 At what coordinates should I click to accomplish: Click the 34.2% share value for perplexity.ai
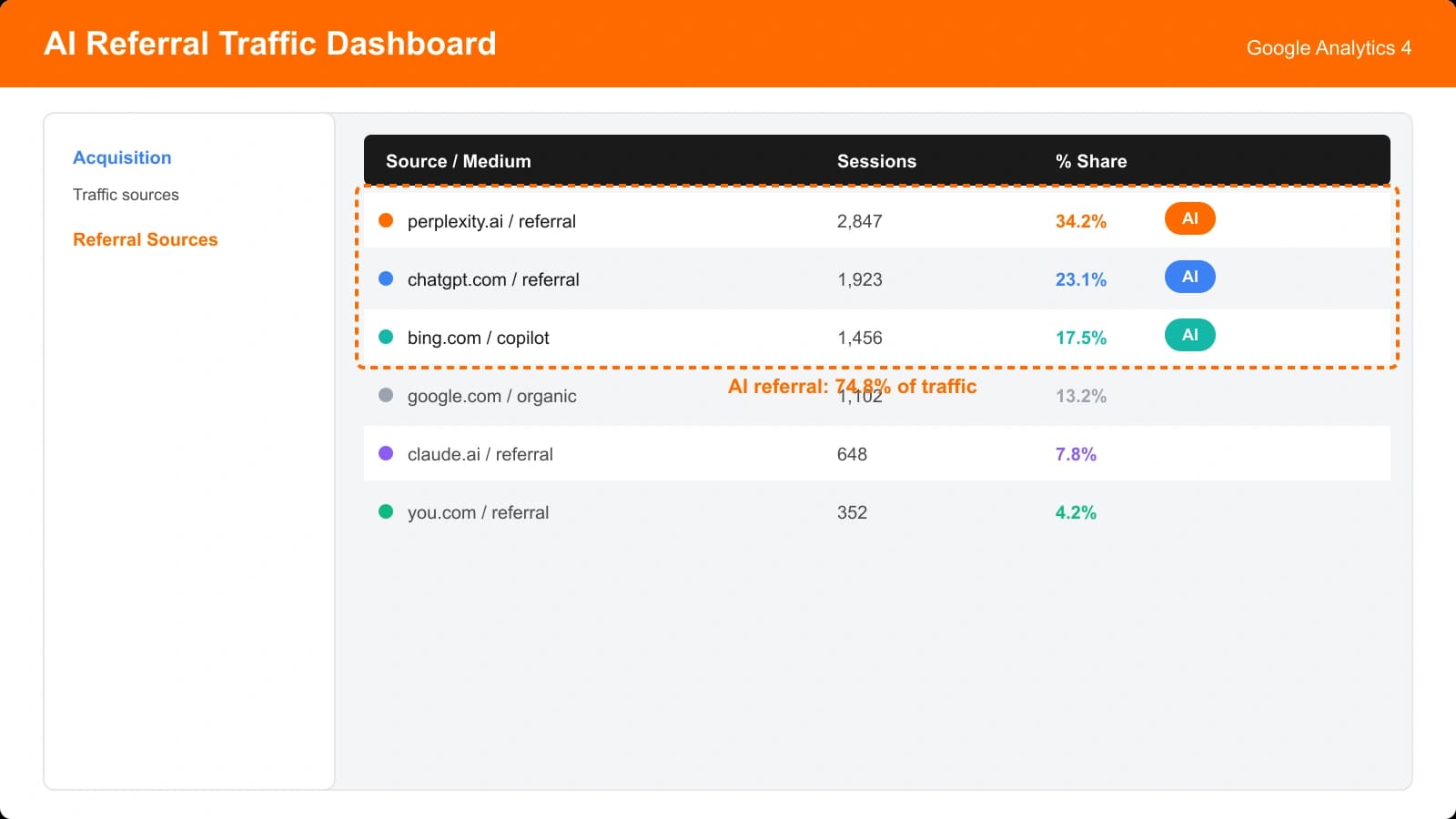coord(1080,220)
